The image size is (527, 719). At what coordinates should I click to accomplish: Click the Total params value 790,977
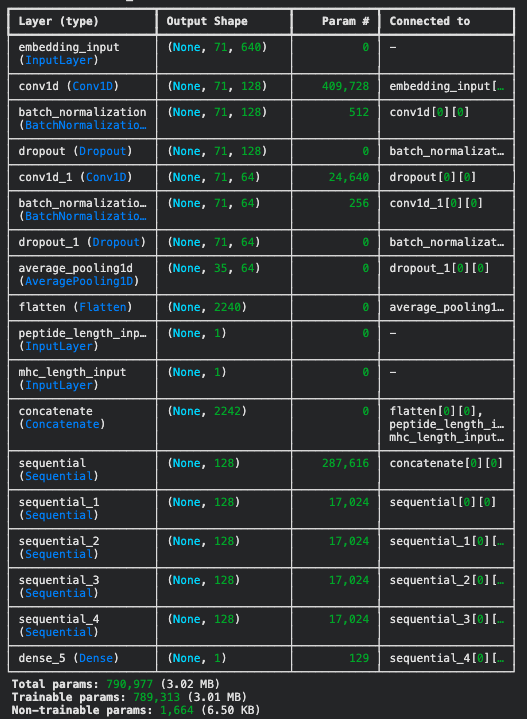click(x=129, y=684)
